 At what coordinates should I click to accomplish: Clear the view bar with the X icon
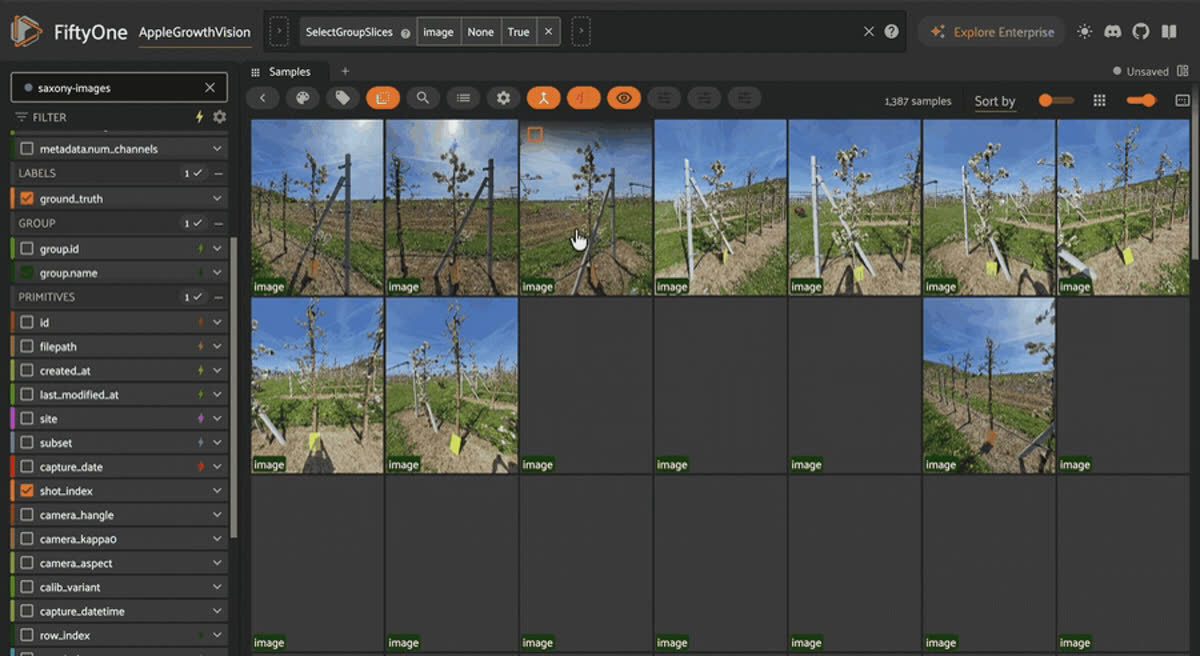pyautogui.click(x=869, y=32)
